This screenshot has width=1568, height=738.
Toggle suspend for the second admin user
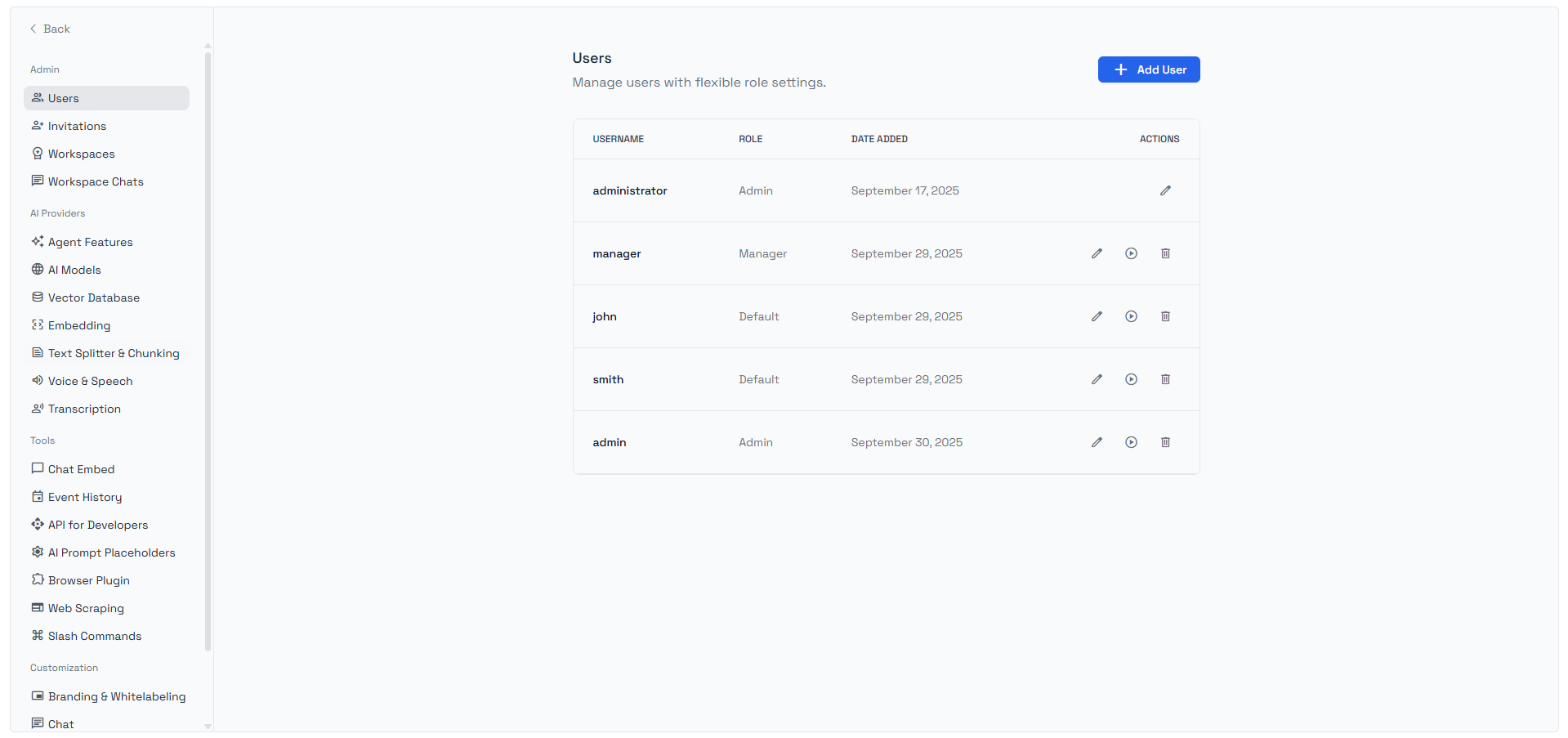(x=1131, y=442)
